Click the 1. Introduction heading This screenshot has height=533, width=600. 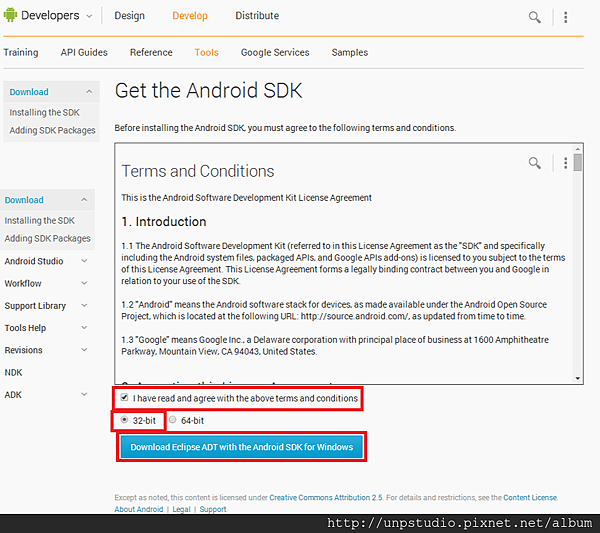click(x=164, y=222)
